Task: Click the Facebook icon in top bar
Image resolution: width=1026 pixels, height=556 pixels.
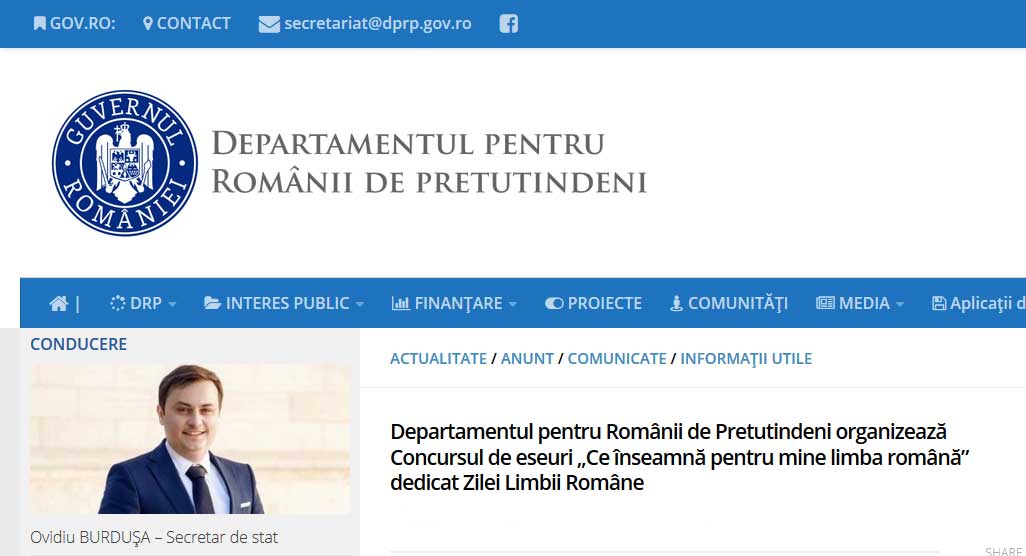Action: (508, 24)
